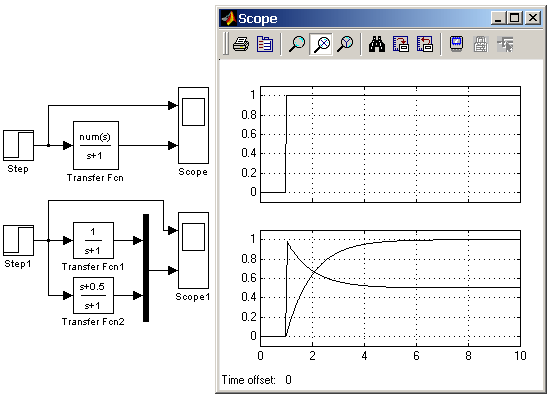Image resolution: width=550 pixels, height=399 pixels.
Task: Select the black Mux bar block
Action: [x=146, y=268]
